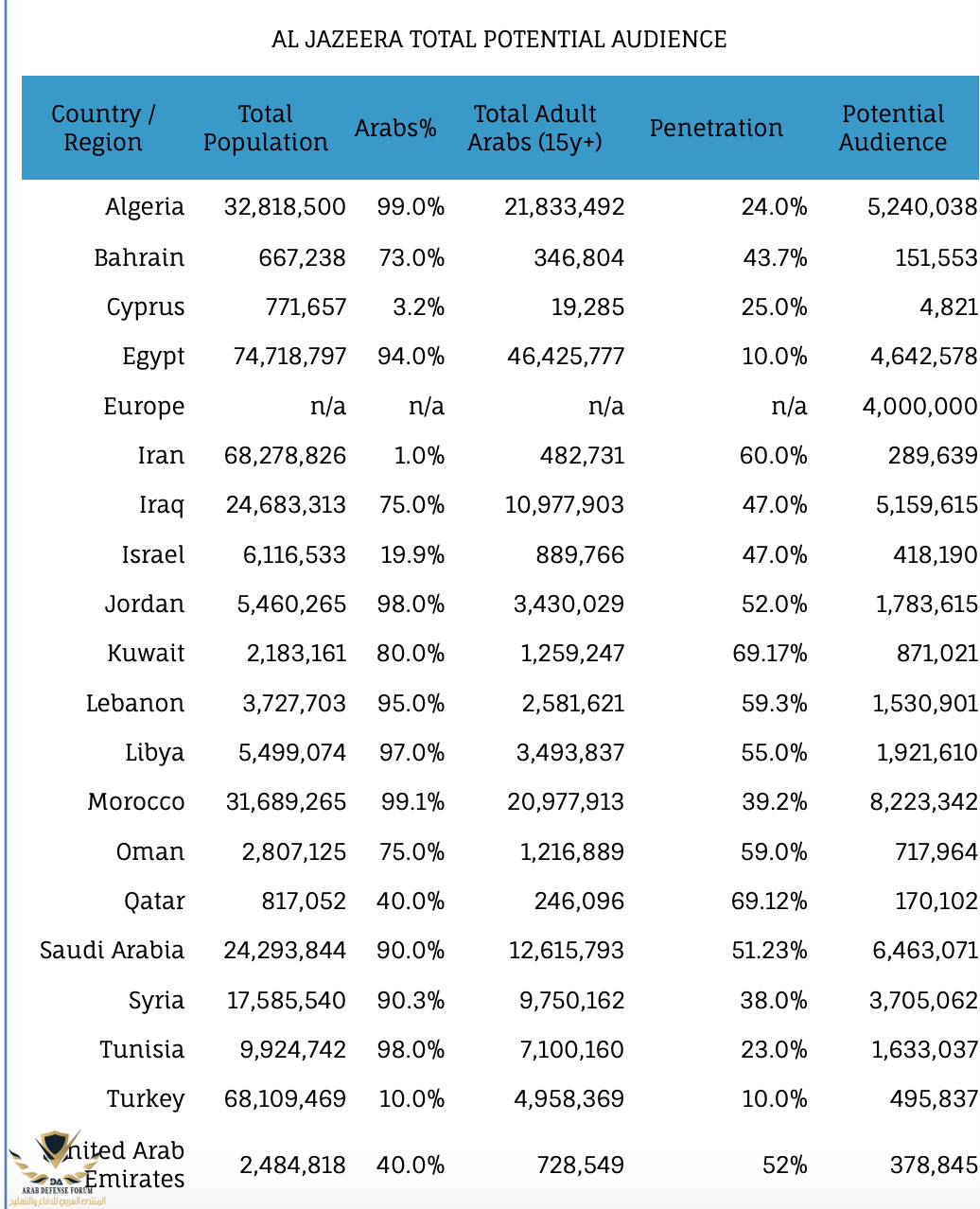980x1209 pixels.
Task: Click Bahrain's total population value 667,238
Action: pos(302,257)
